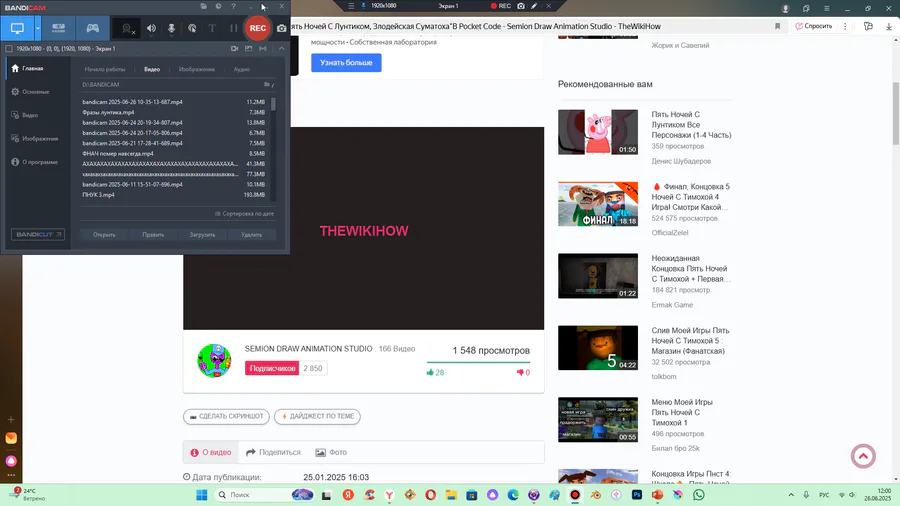Click the pause icon in Bandicam toolbar
The height and width of the screenshot is (506, 900).
click(233, 28)
